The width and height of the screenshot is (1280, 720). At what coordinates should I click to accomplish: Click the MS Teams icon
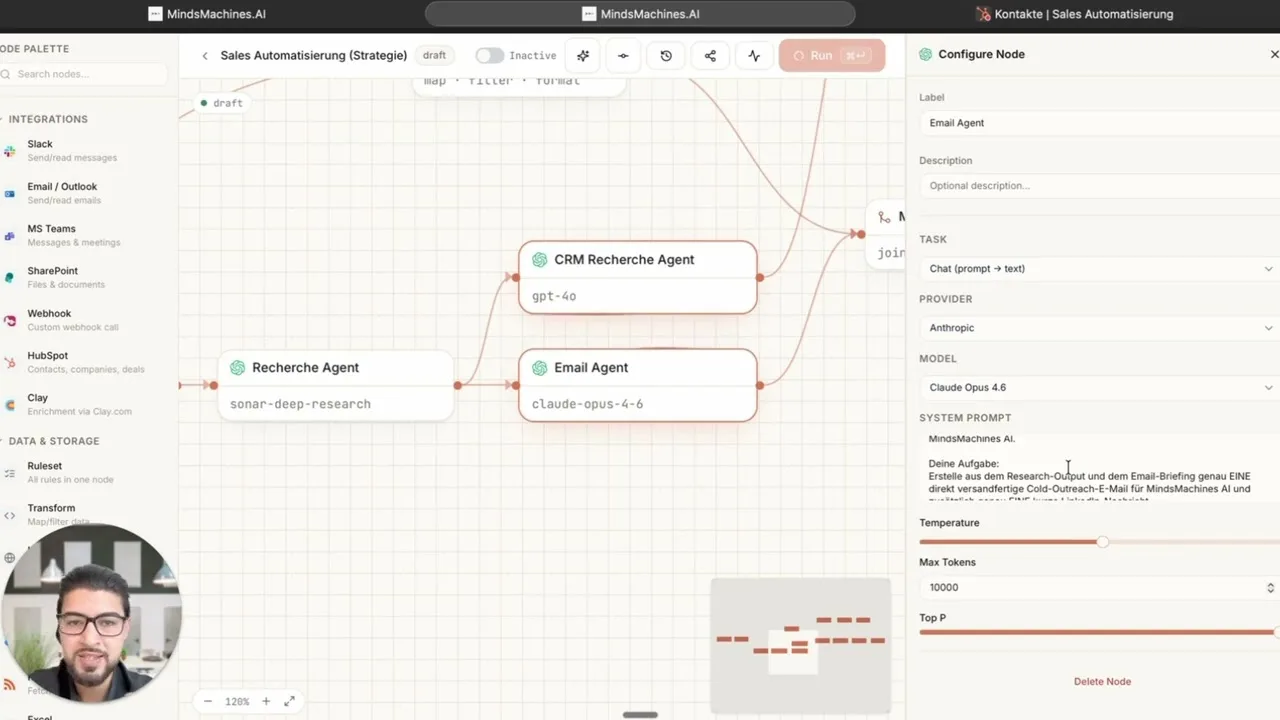click(x=10, y=235)
